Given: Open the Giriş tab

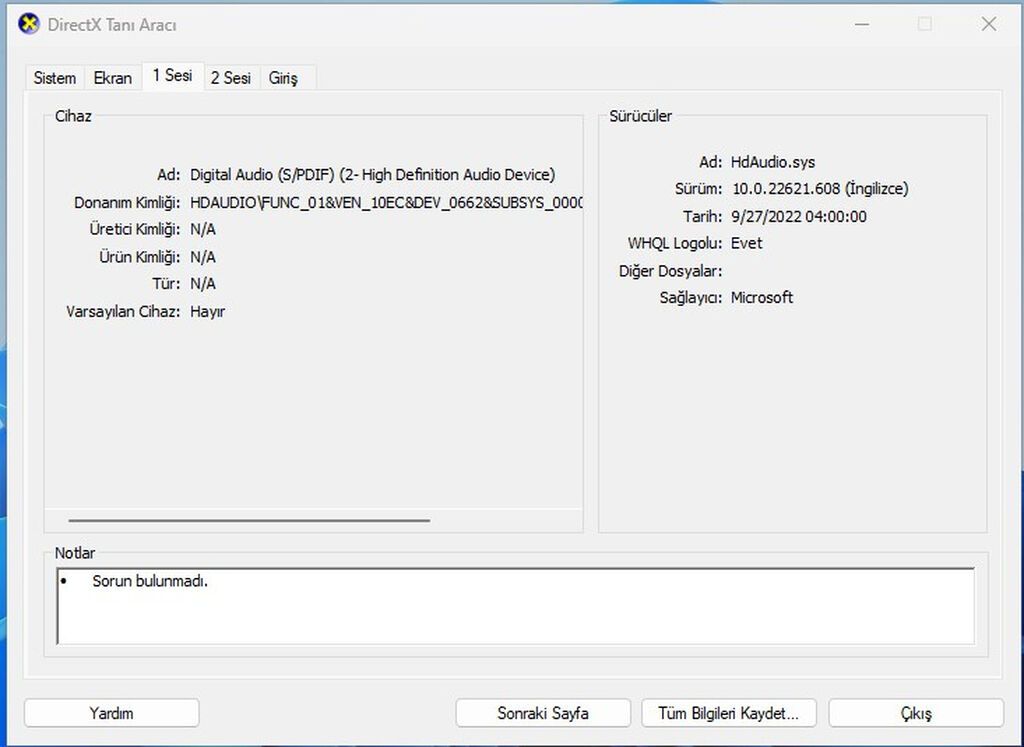Looking at the screenshot, I should coord(283,78).
